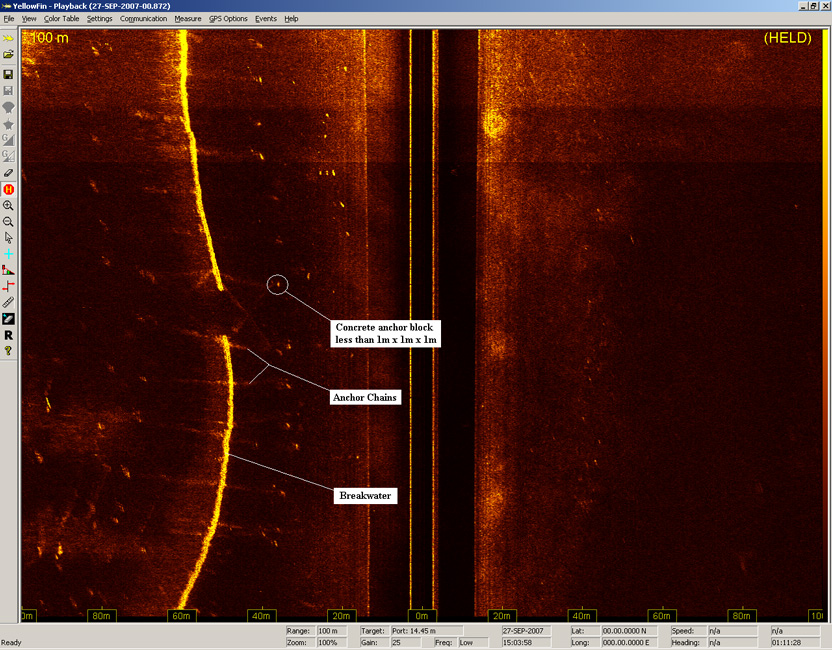Open the Freq selector showing Low
The height and width of the screenshot is (650, 832).
(x=475, y=642)
